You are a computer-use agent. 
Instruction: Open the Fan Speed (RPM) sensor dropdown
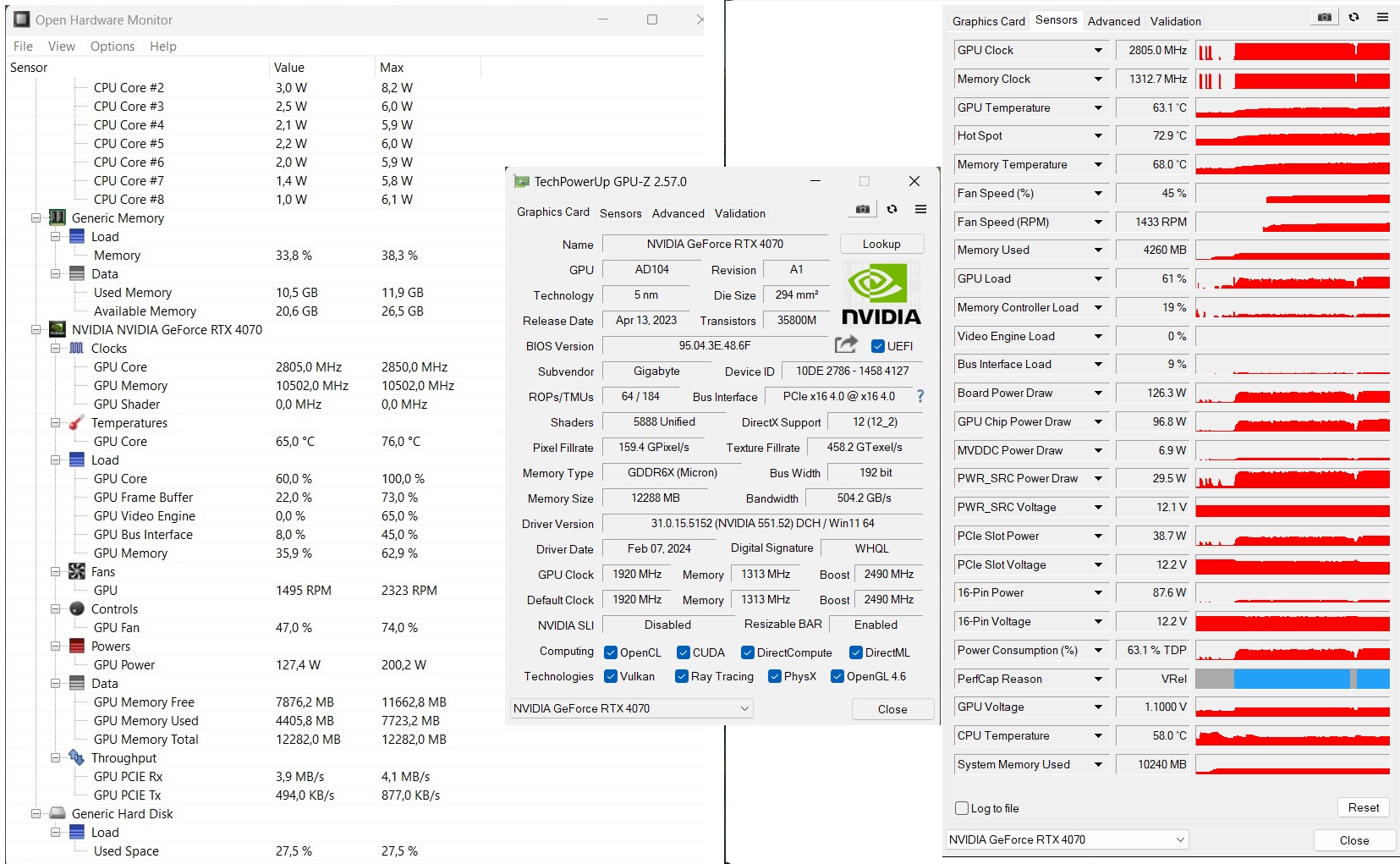point(1098,222)
